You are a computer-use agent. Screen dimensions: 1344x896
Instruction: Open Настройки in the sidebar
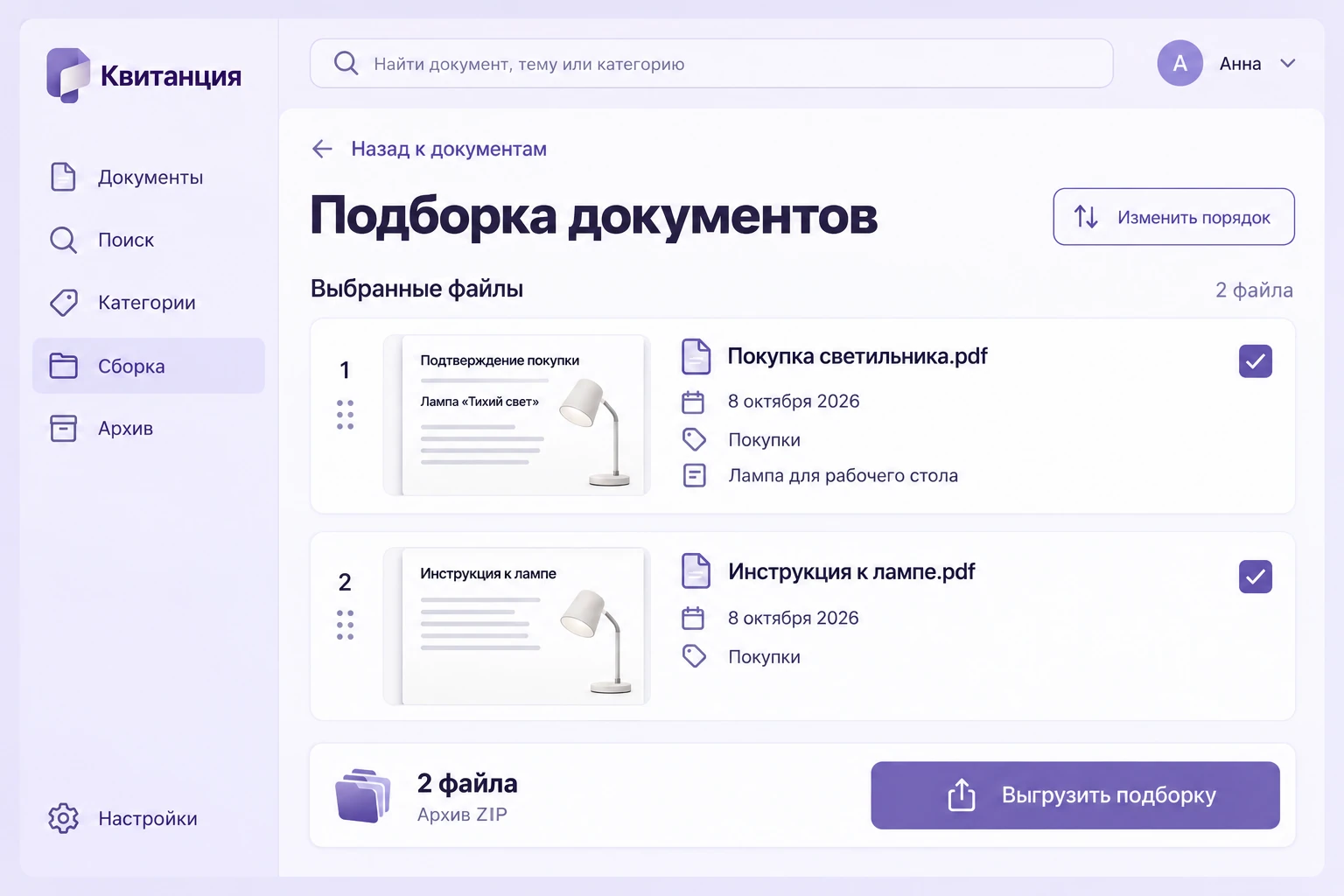click(x=149, y=818)
